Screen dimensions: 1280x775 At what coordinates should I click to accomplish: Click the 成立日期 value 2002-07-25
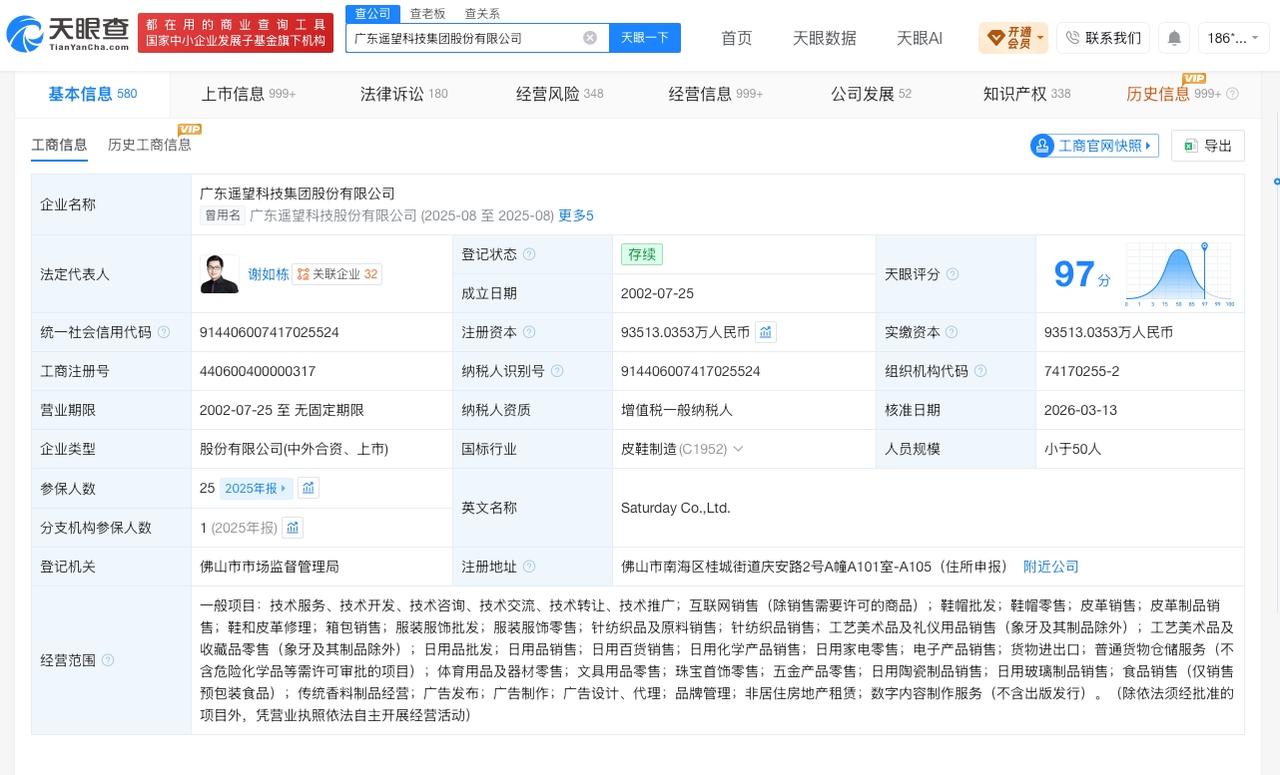click(x=657, y=293)
